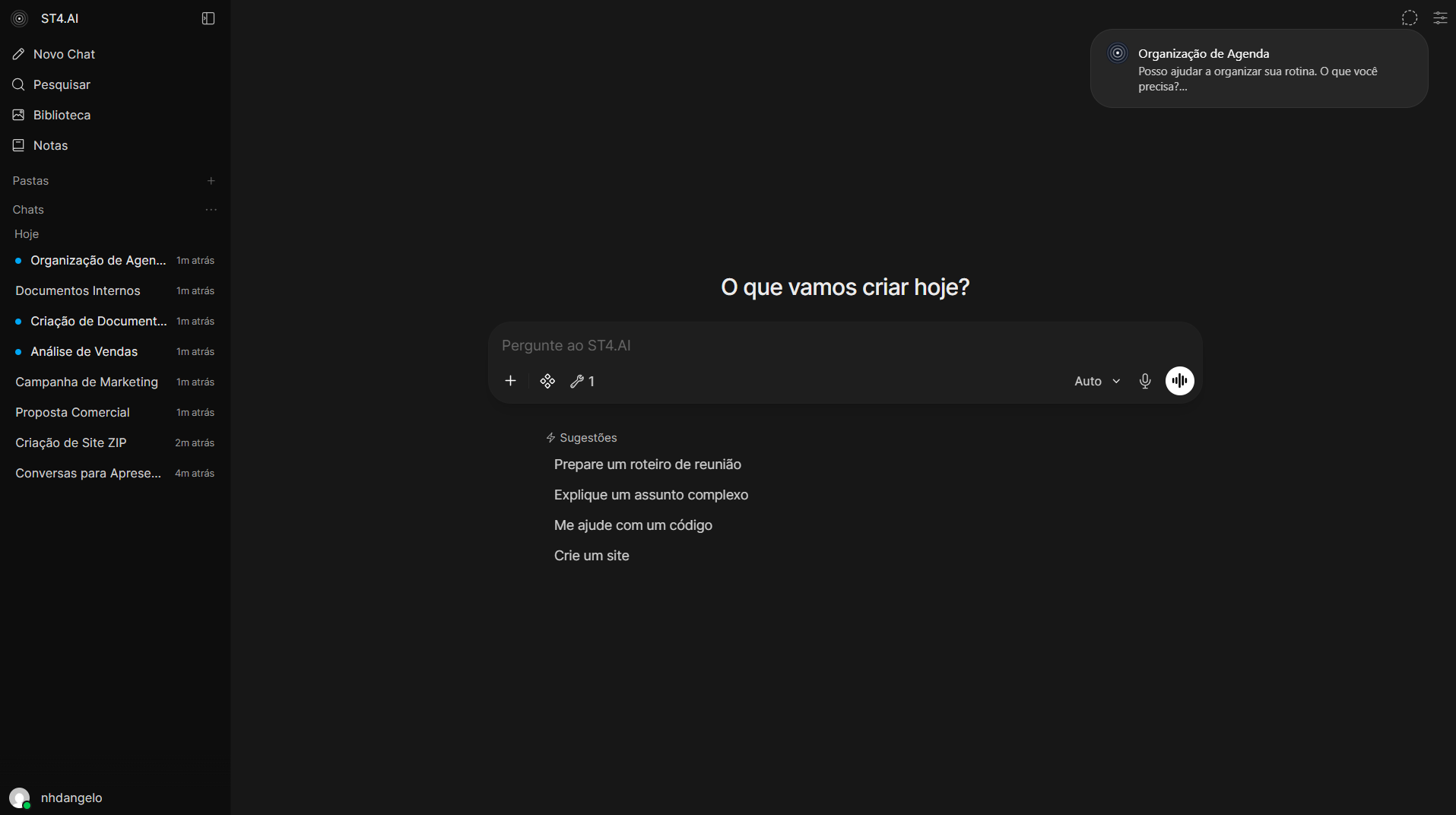1456x815 pixels.
Task: Select 'Prepare um roteiro de reunião' suggestion
Action: [x=648, y=465]
